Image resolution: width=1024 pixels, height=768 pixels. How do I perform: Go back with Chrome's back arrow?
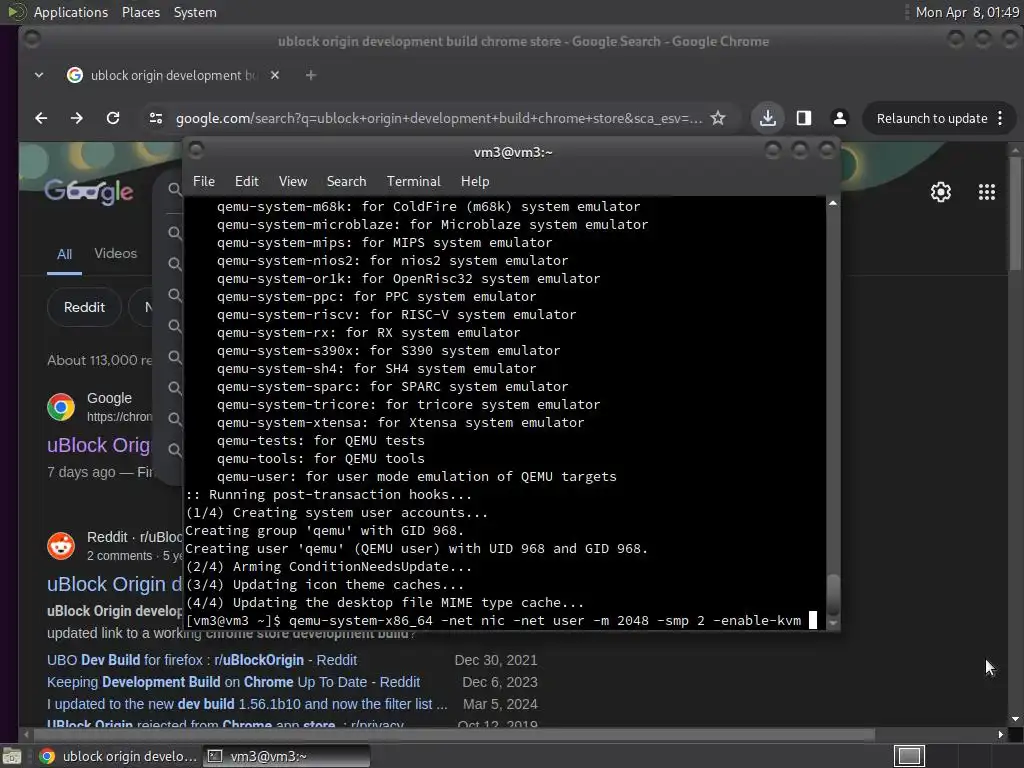pos(41,118)
